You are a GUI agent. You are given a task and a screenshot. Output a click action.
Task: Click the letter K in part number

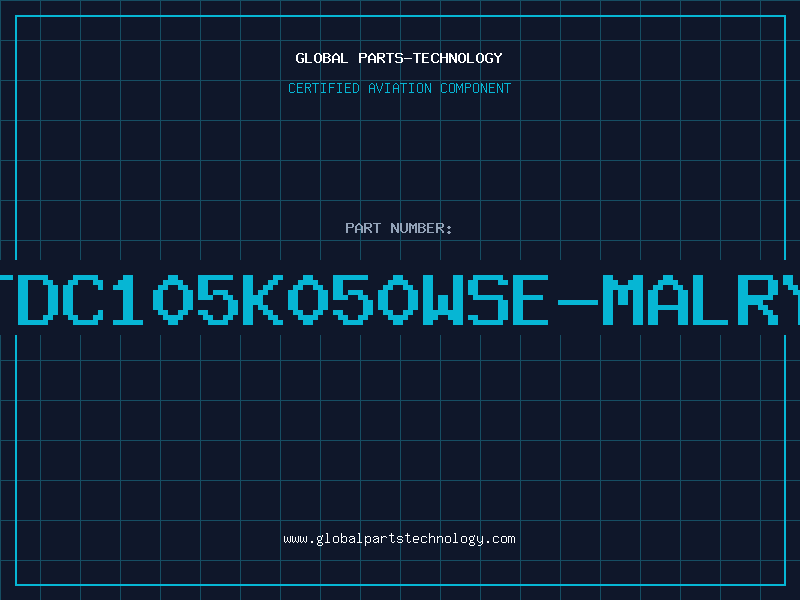262,299
